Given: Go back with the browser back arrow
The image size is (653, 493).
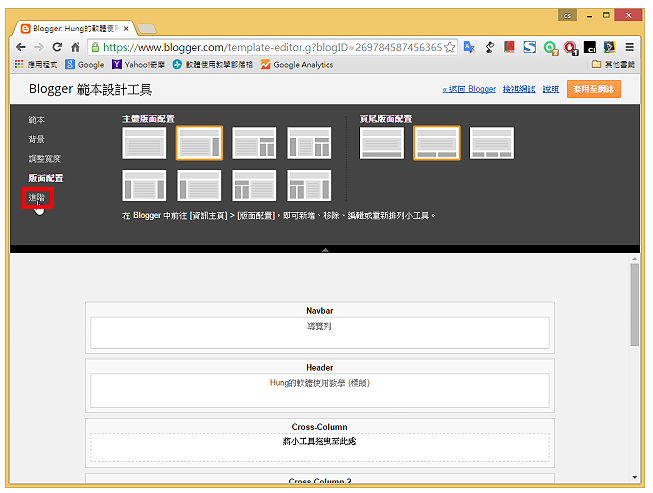Looking at the screenshot, I should pyautogui.click(x=20, y=47).
